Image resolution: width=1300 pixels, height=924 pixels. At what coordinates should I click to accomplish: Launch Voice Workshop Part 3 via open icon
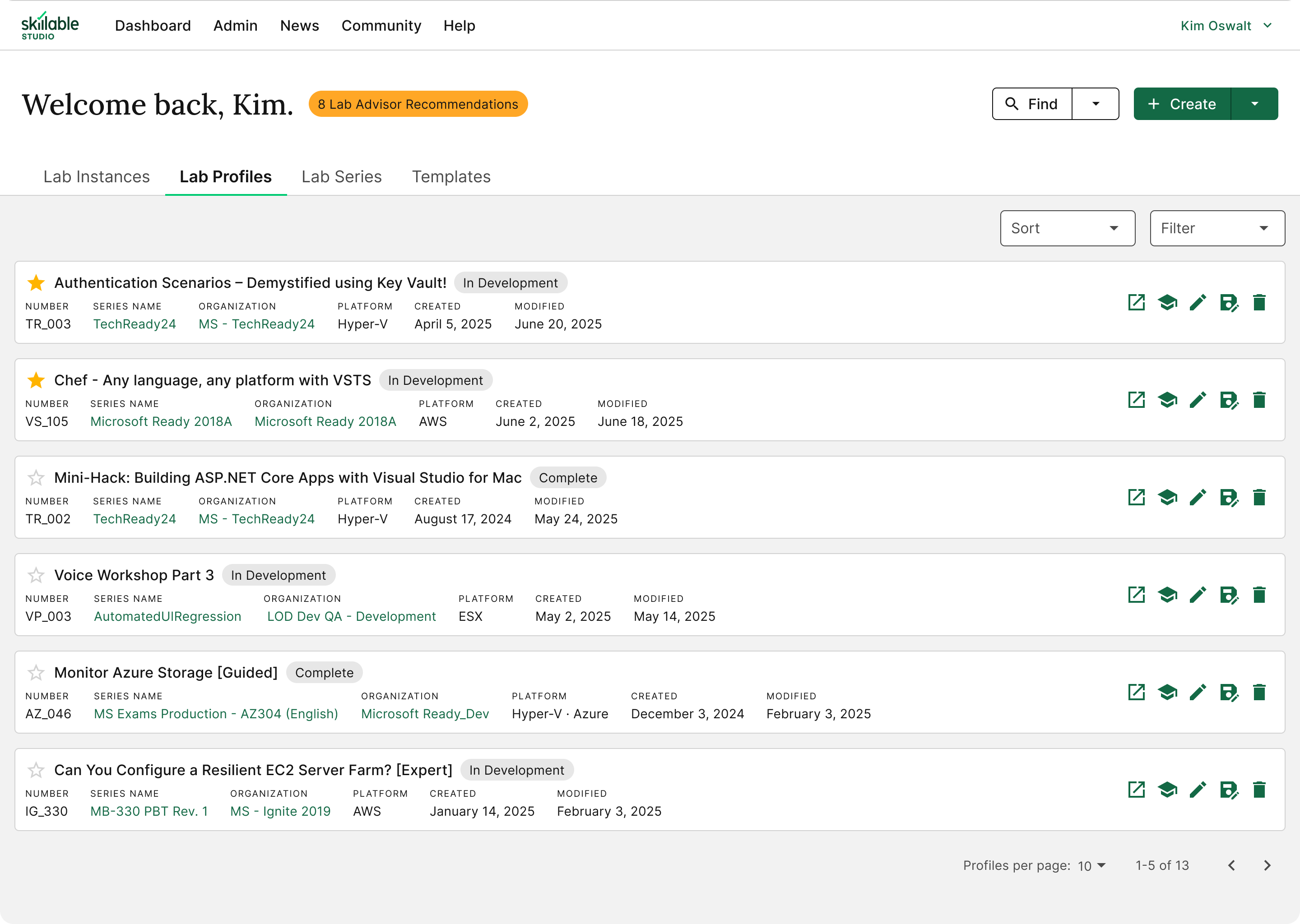coord(1136,595)
